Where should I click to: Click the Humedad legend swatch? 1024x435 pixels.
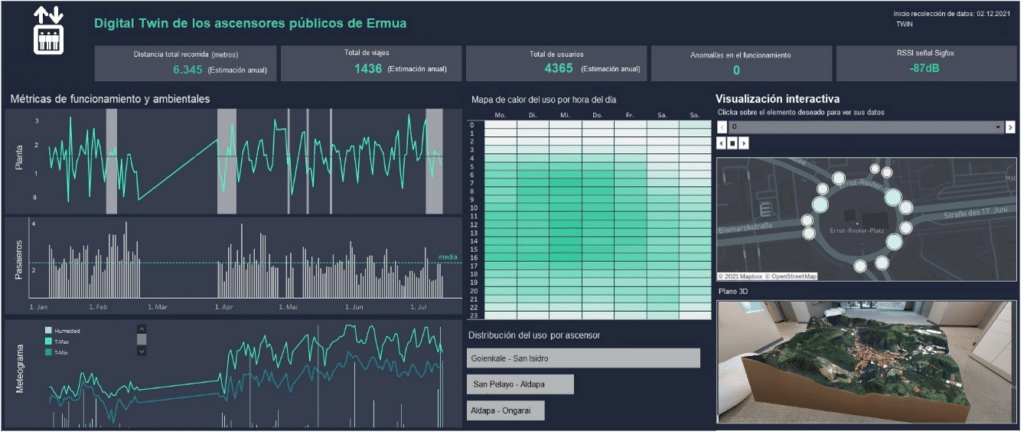[48, 329]
